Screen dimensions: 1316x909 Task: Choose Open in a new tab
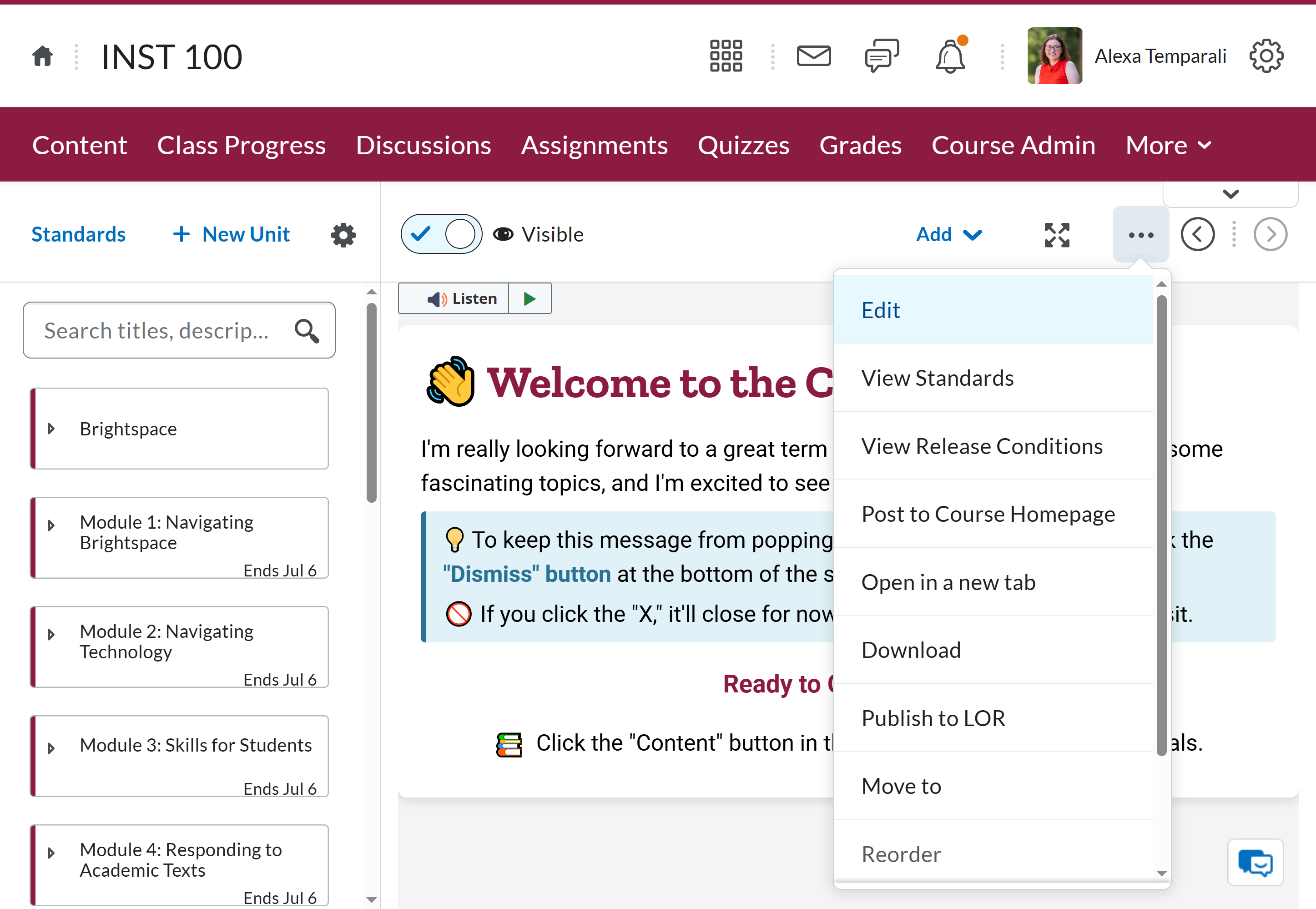[993, 582]
